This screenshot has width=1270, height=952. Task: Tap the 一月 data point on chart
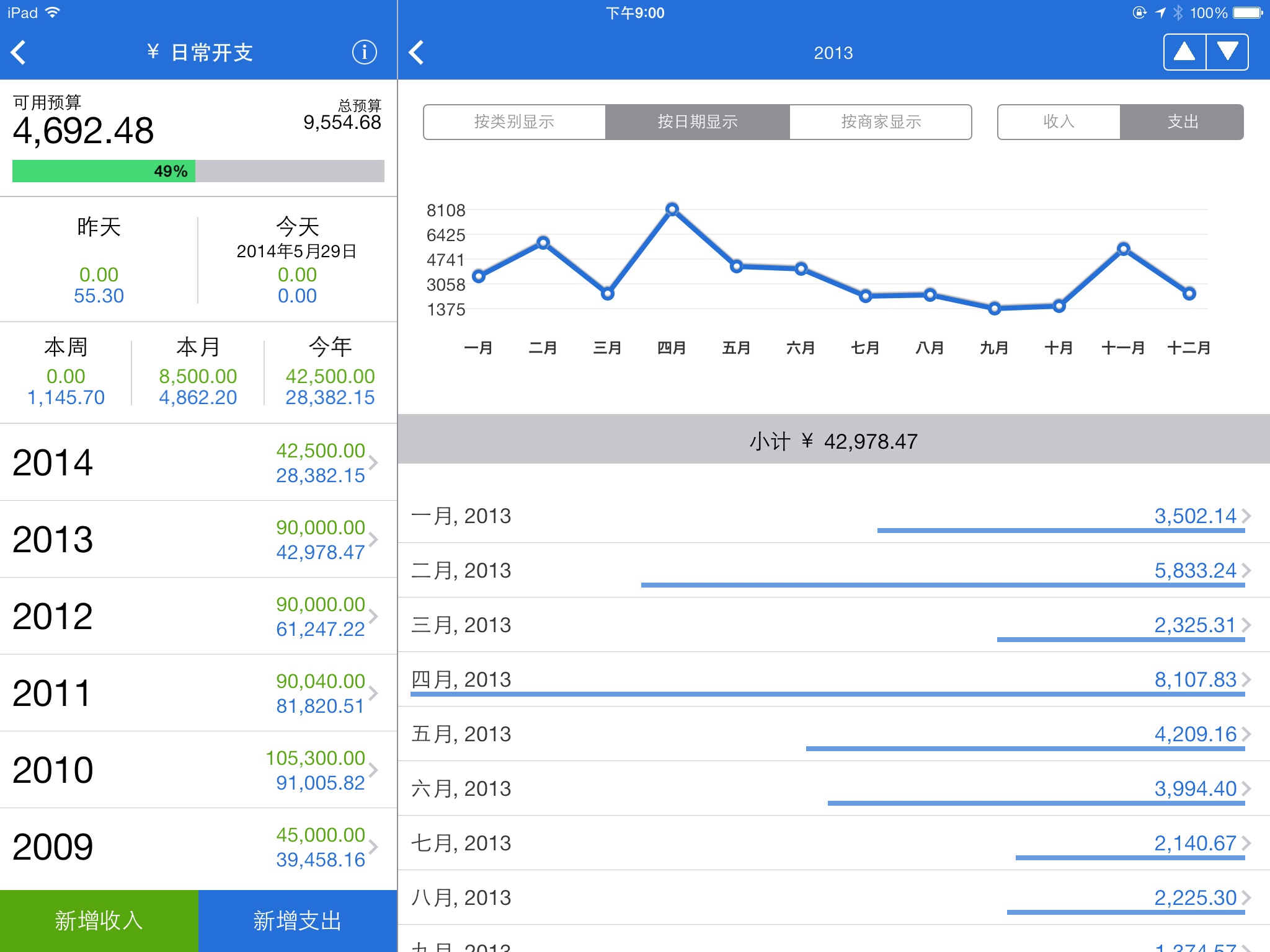[479, 276]
